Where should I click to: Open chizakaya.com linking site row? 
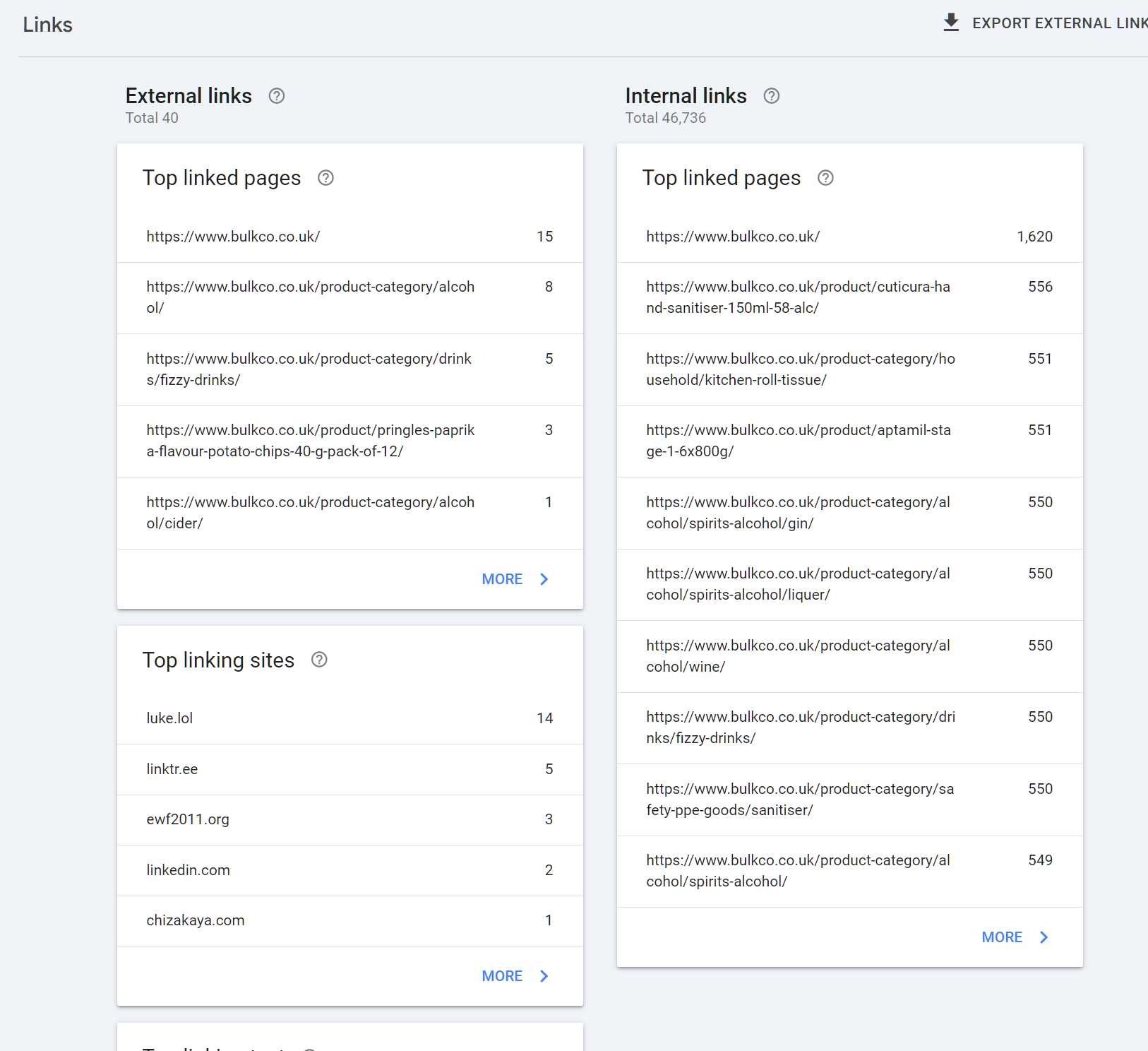pyautogui.click(x=349, y=920)
